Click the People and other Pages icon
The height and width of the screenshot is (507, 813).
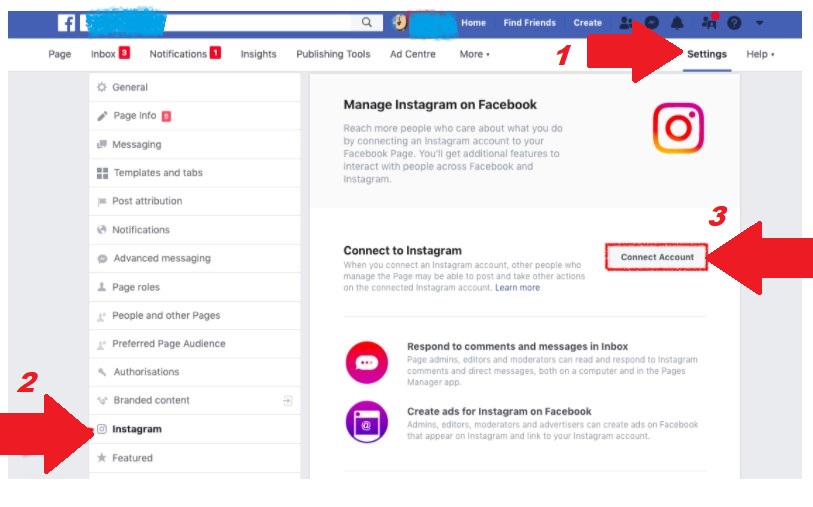tap(102, 316)
